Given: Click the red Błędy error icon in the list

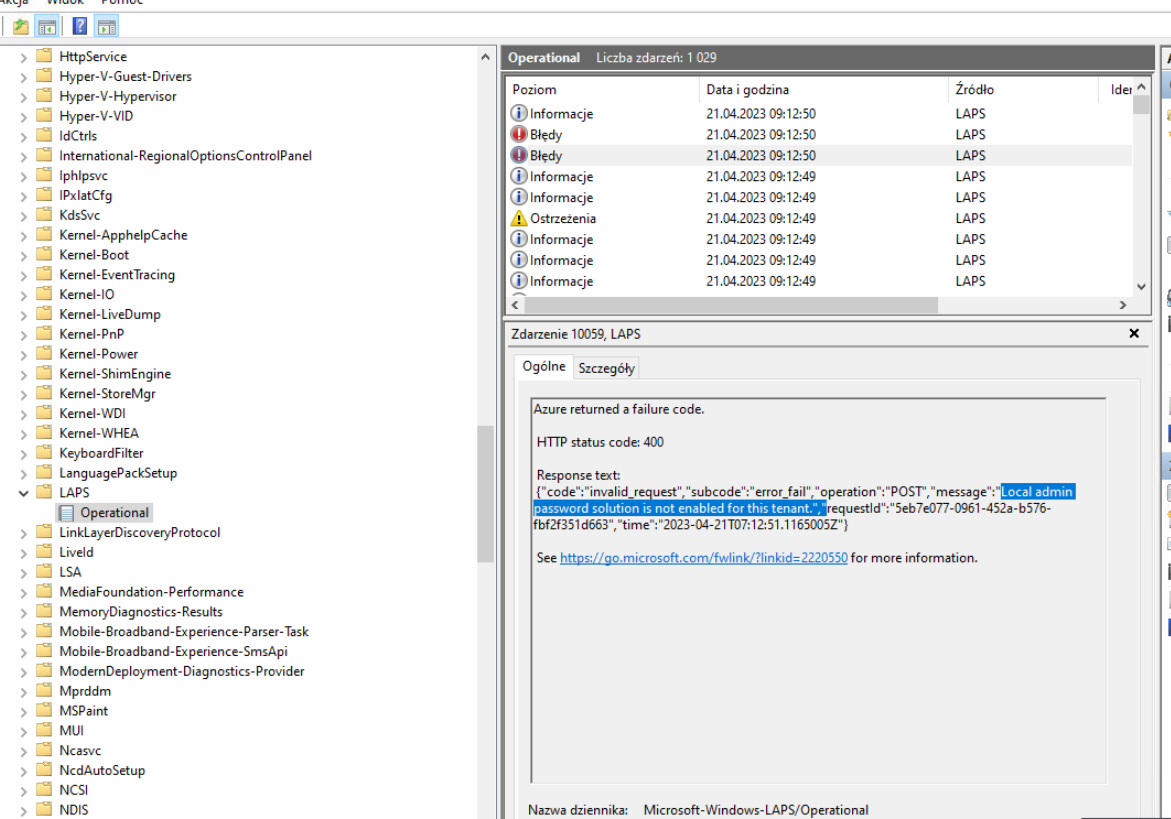Looking at the screenshot, I should pos(520,134).
